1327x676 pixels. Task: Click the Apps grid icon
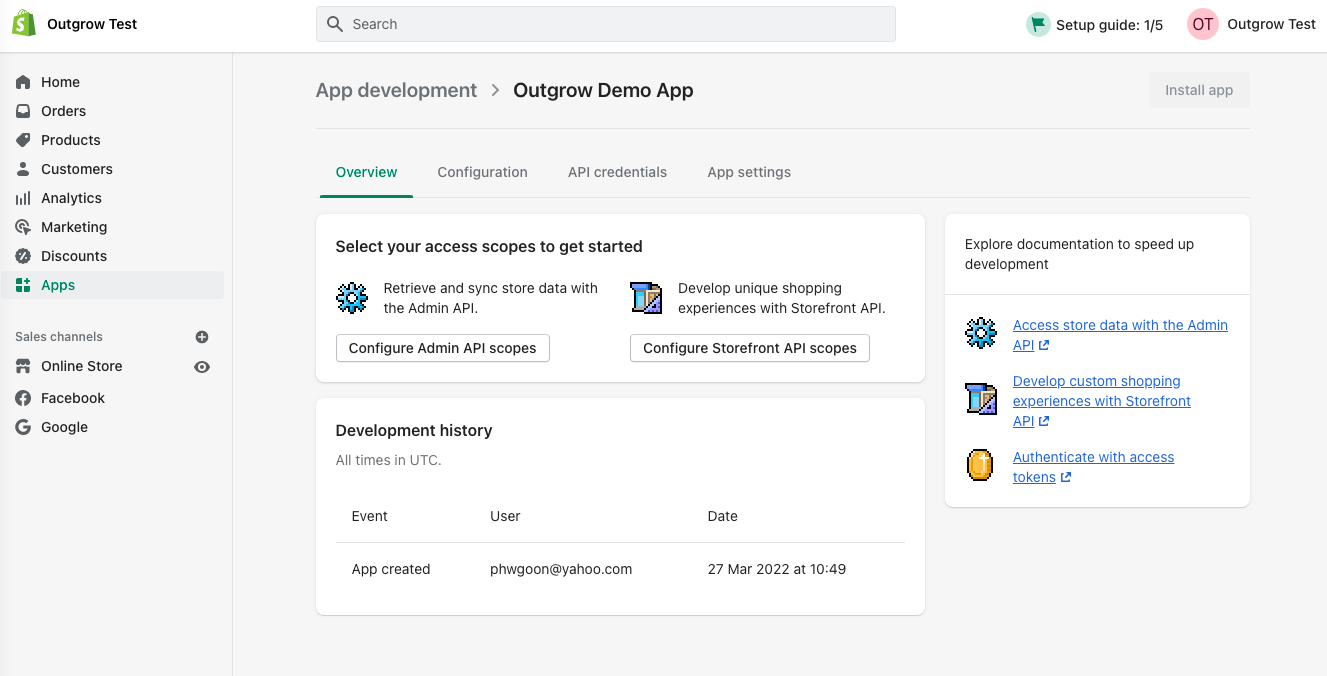pos(23,285)
